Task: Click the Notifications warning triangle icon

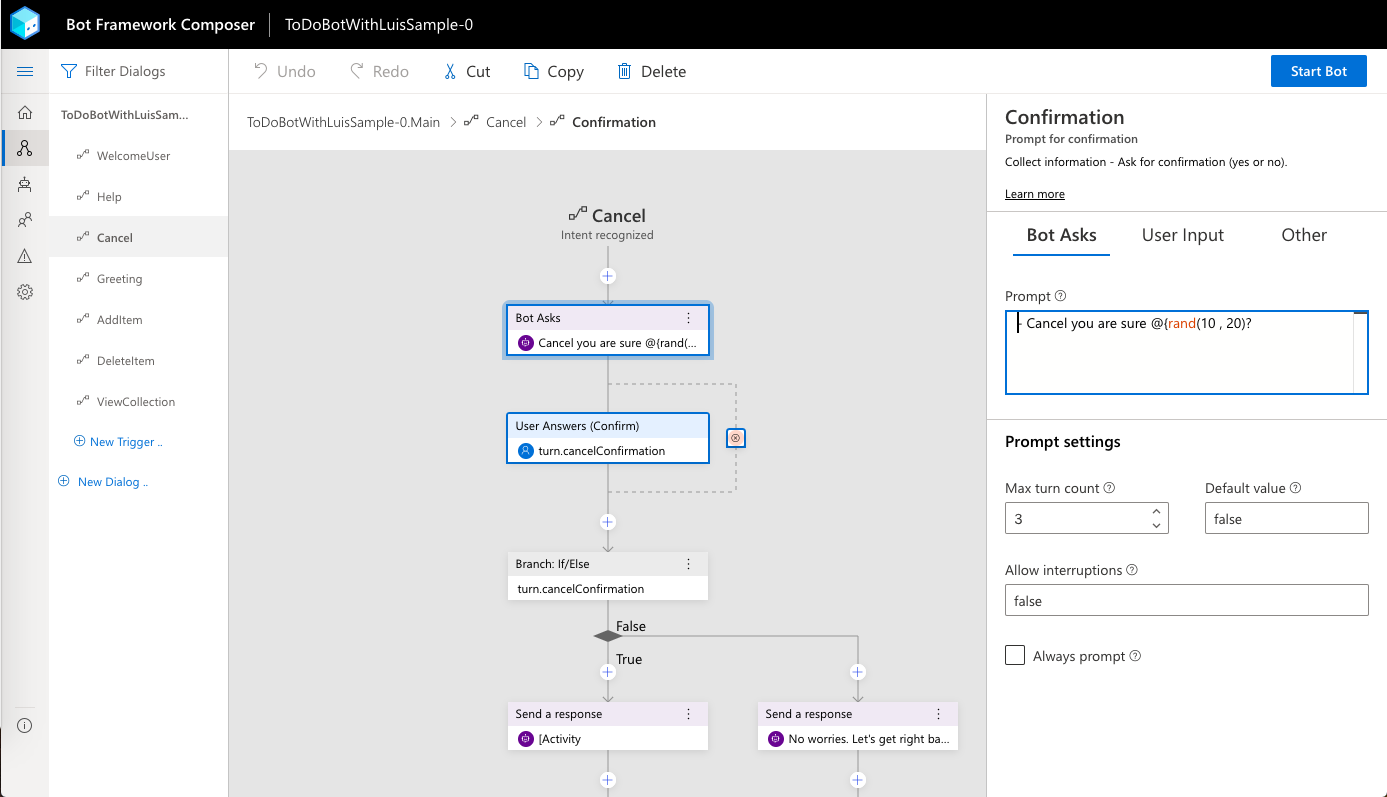Action: (x=24, y=255)
